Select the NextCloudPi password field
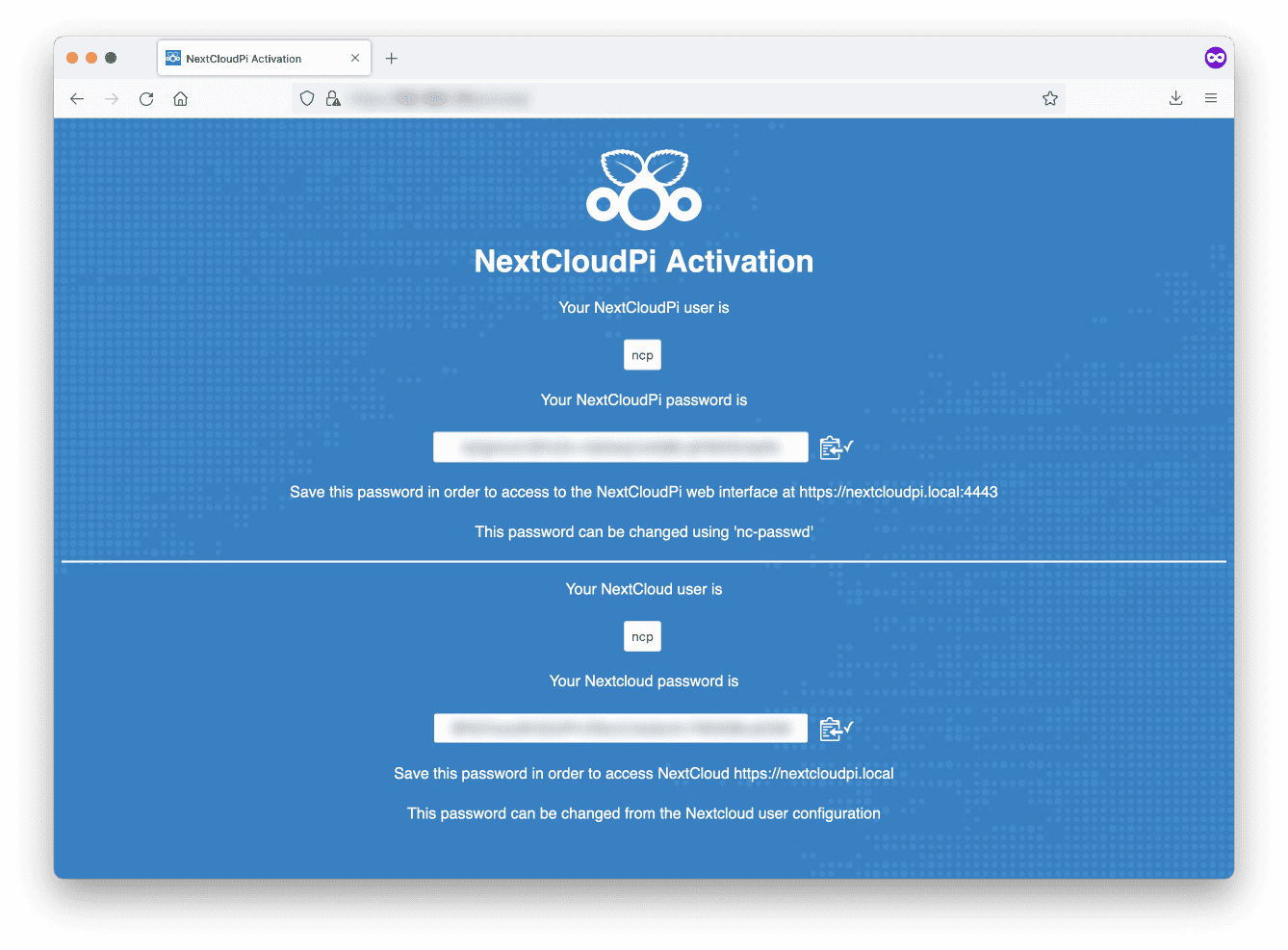 point(621,447)
